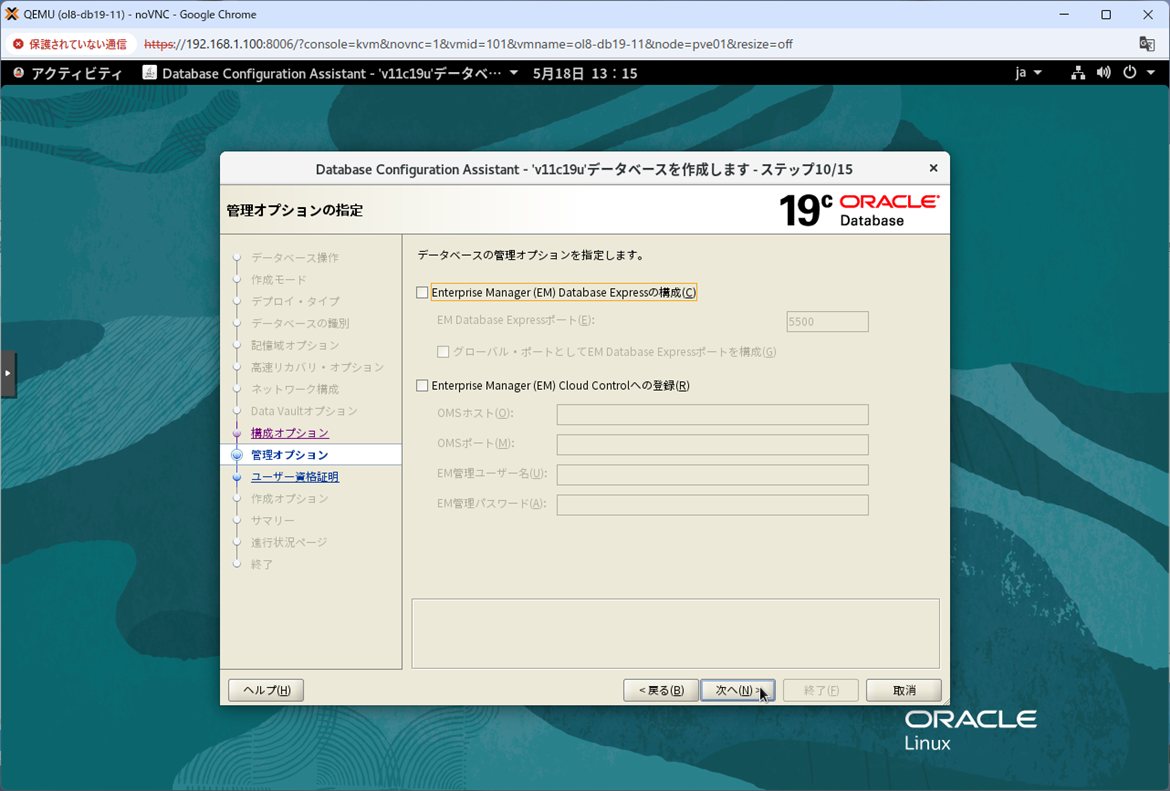The width and height of the screenshot is (1170, 791).
Task: Open the ユーザー資格証明 step link
Action: [295, 477]
